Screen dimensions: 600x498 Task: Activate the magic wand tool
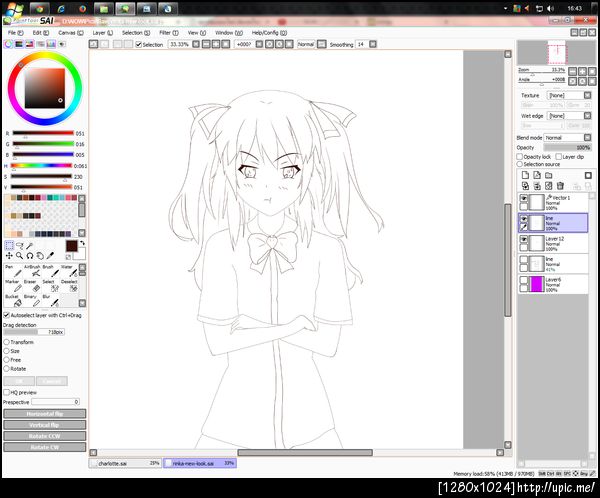(30, 245)
